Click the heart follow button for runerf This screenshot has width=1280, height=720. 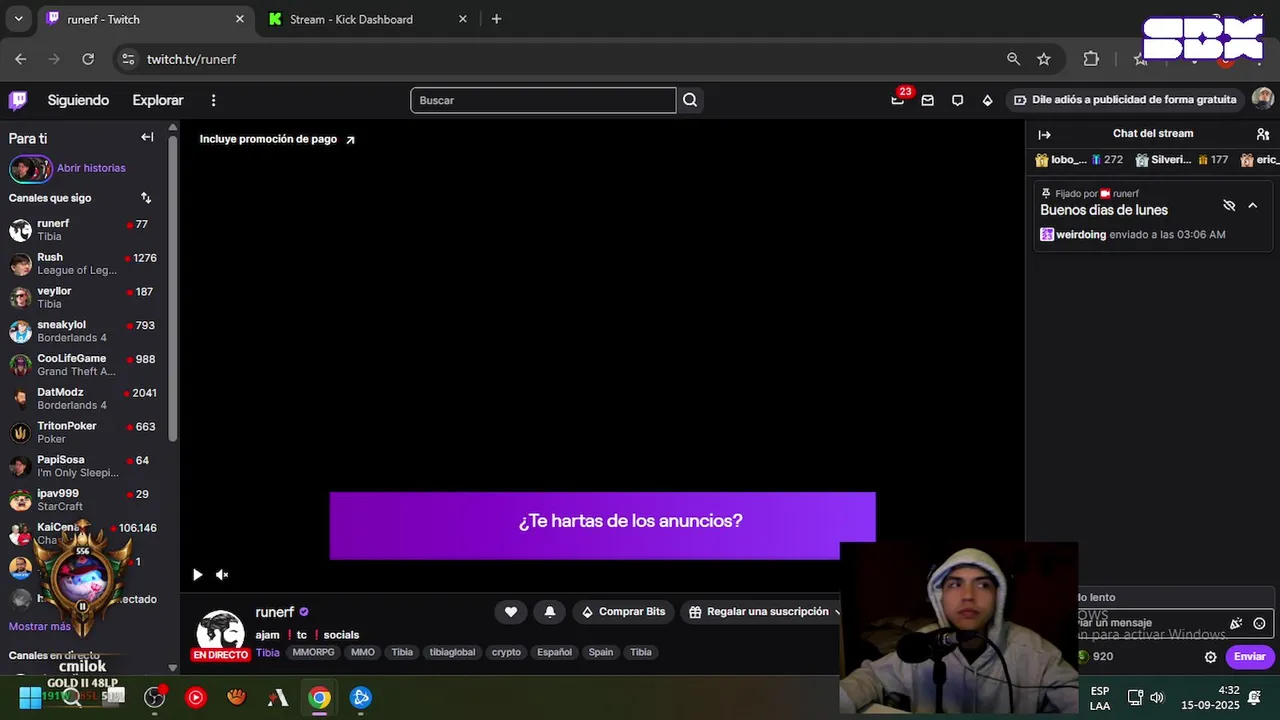pos(511,612)
